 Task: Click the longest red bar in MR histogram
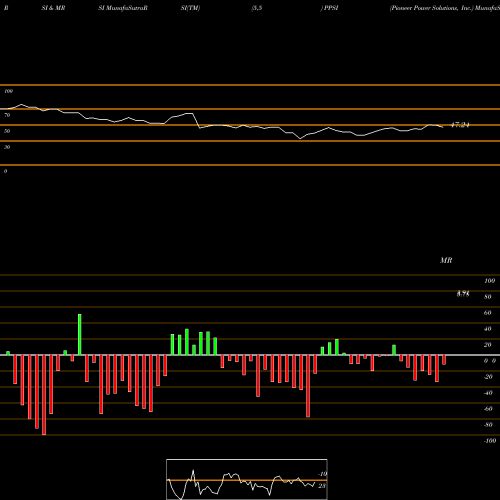click(x=44, y=395)
